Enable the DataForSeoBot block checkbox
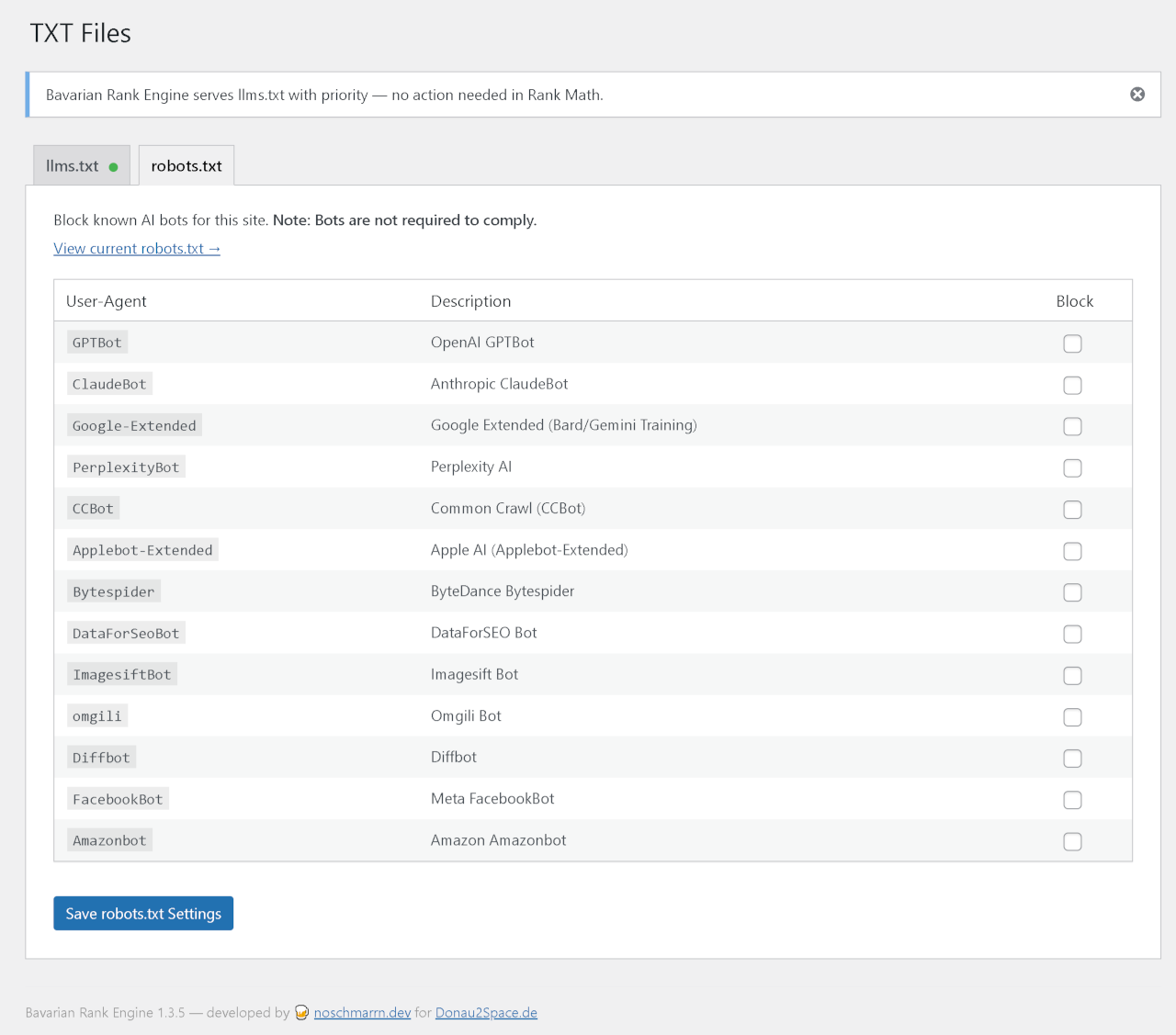This screenshot has height=1035, width=1176. click(1072, 634)
